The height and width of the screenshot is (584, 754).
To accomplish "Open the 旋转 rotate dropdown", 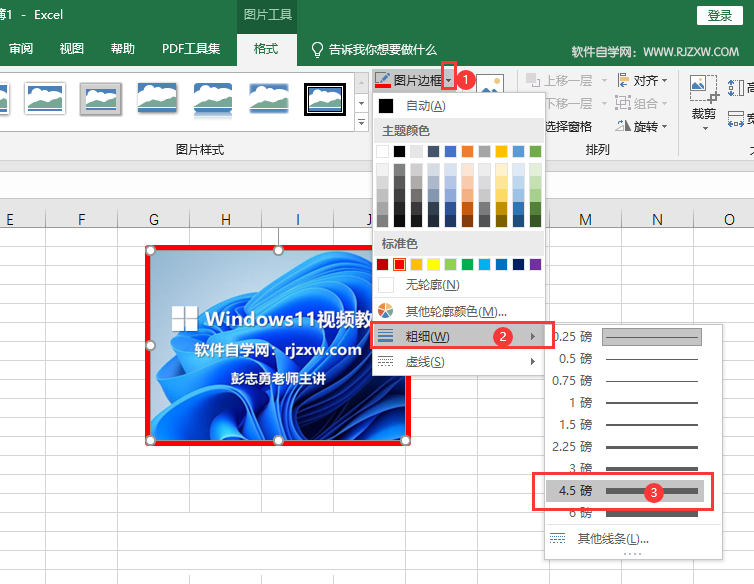I will click(x=641, y=127).
